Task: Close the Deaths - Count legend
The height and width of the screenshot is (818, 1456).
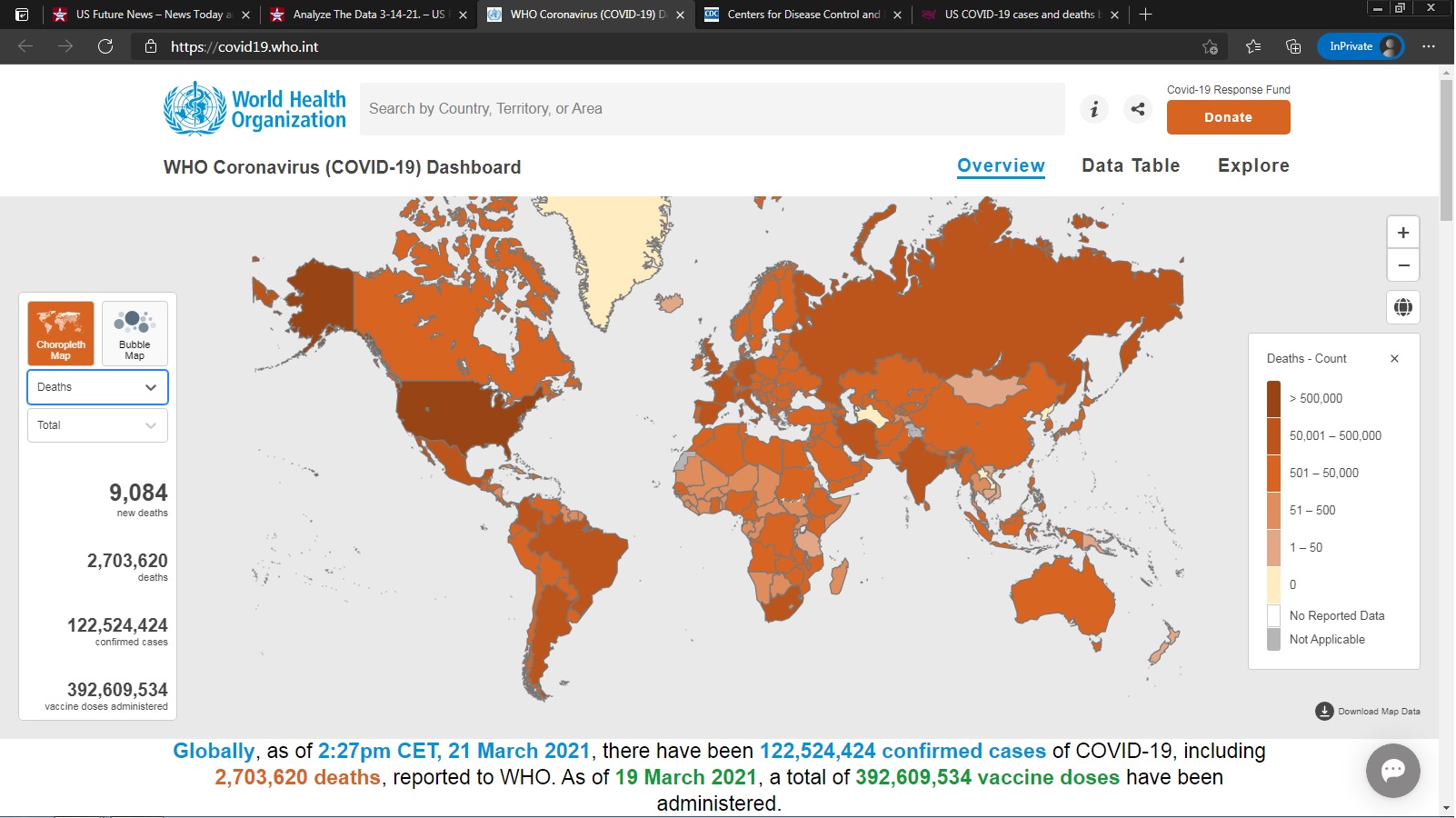Action: tap(1394, 359)
